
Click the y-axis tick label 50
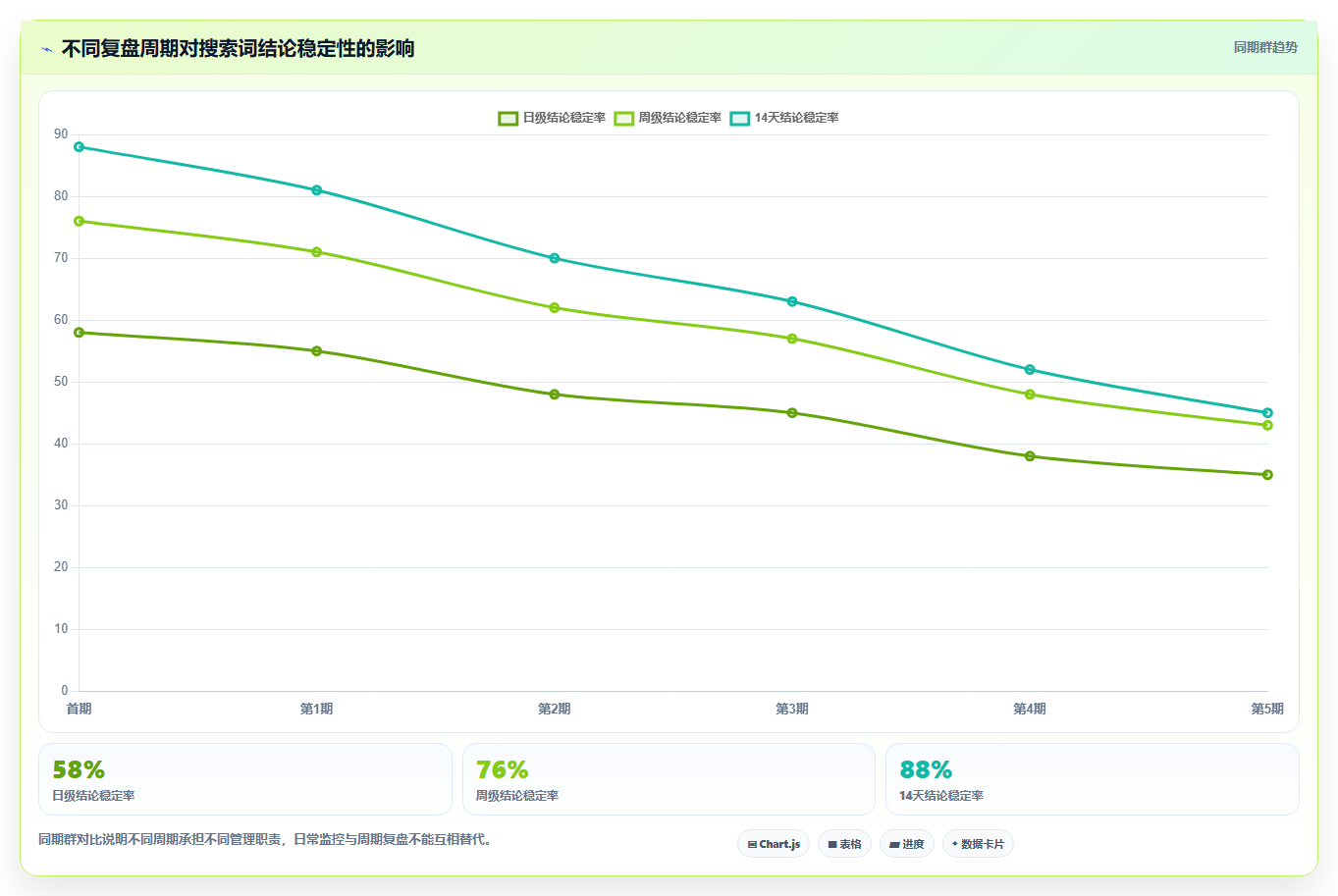(x=62, y=382)
